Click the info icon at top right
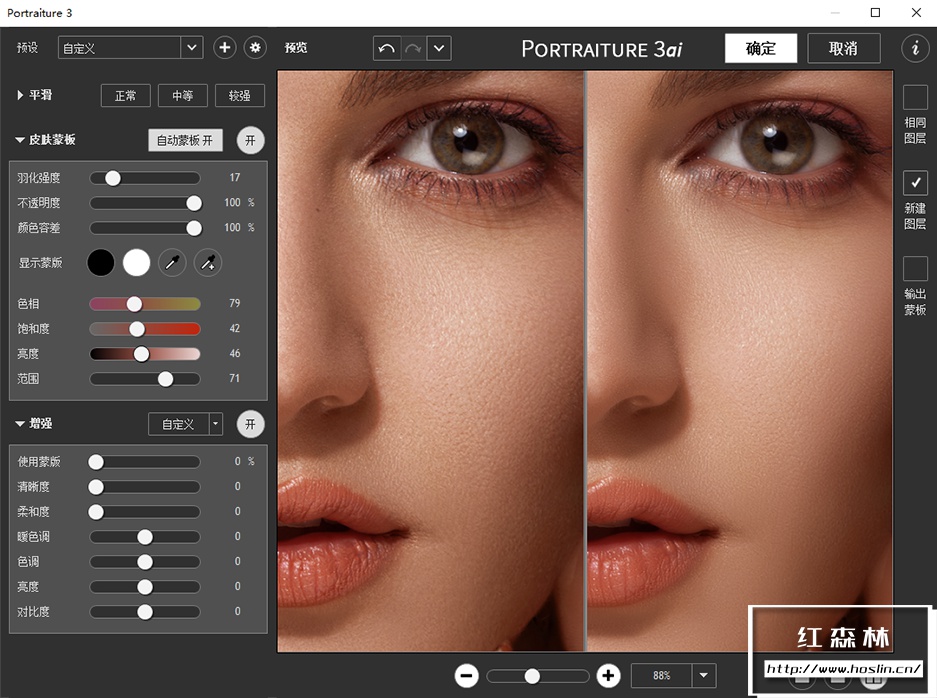The image size is (937, 698). (x=915, y=48)
